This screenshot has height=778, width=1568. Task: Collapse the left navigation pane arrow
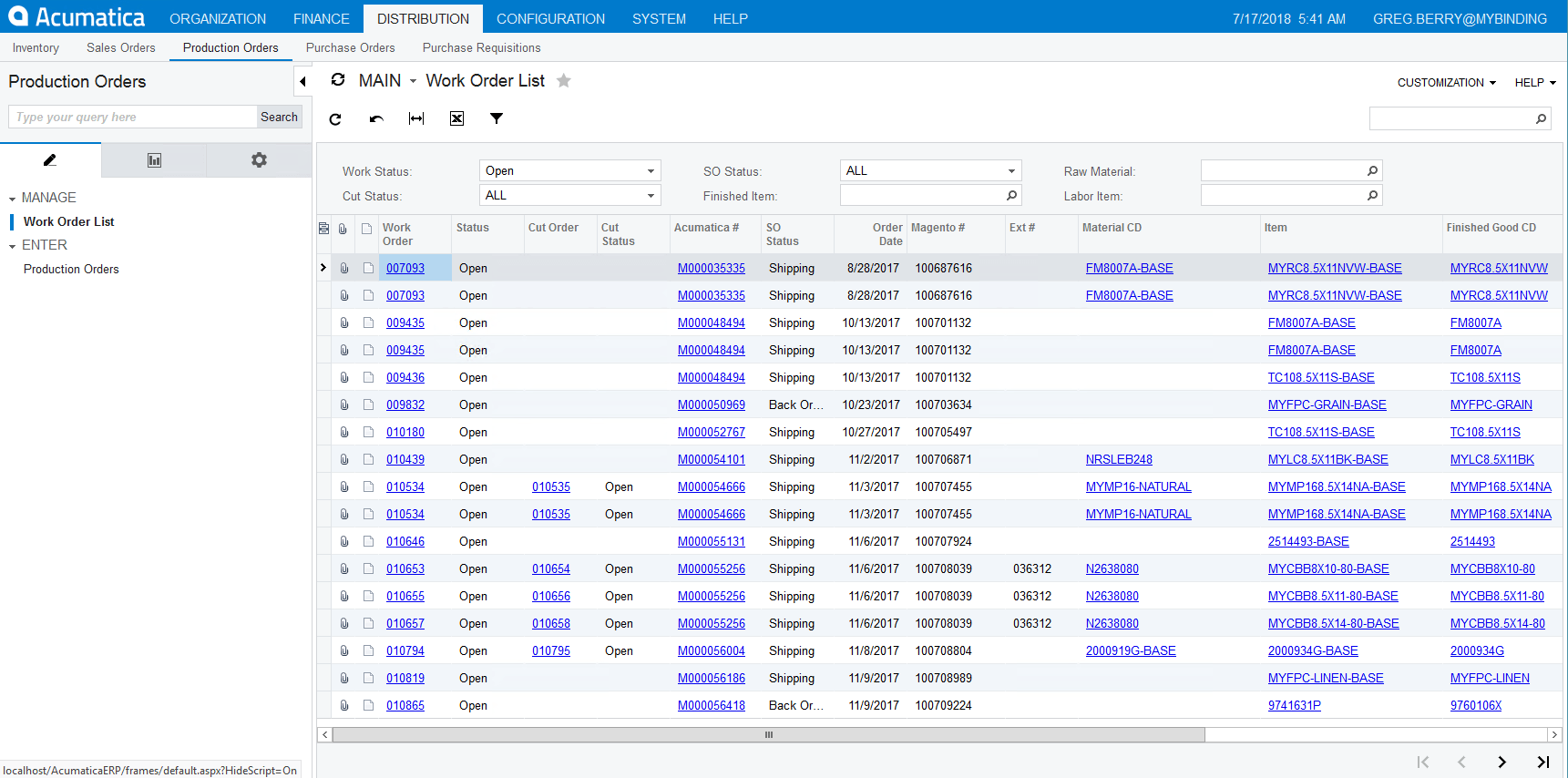(302, 82)
